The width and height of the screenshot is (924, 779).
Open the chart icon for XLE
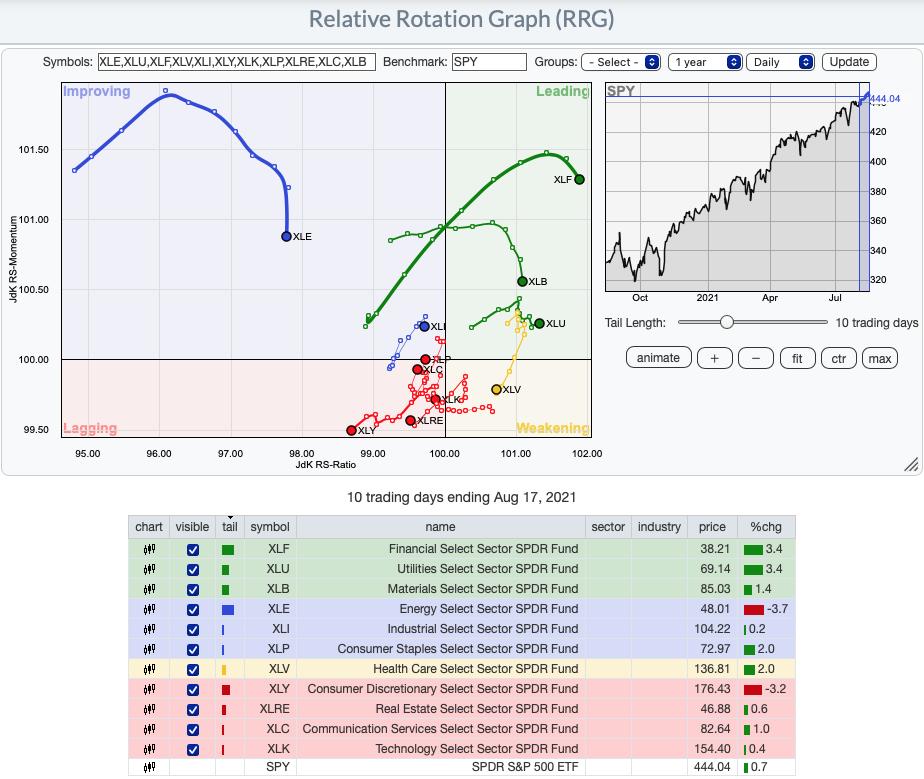(x=149, y=609)
